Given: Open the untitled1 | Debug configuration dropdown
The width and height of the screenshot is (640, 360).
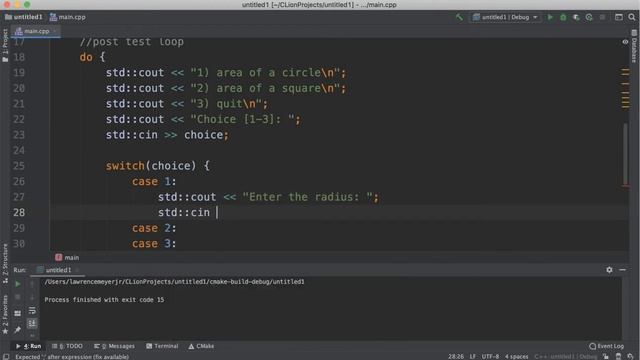Looking at the screenshot, I should (x=505, y=17).
